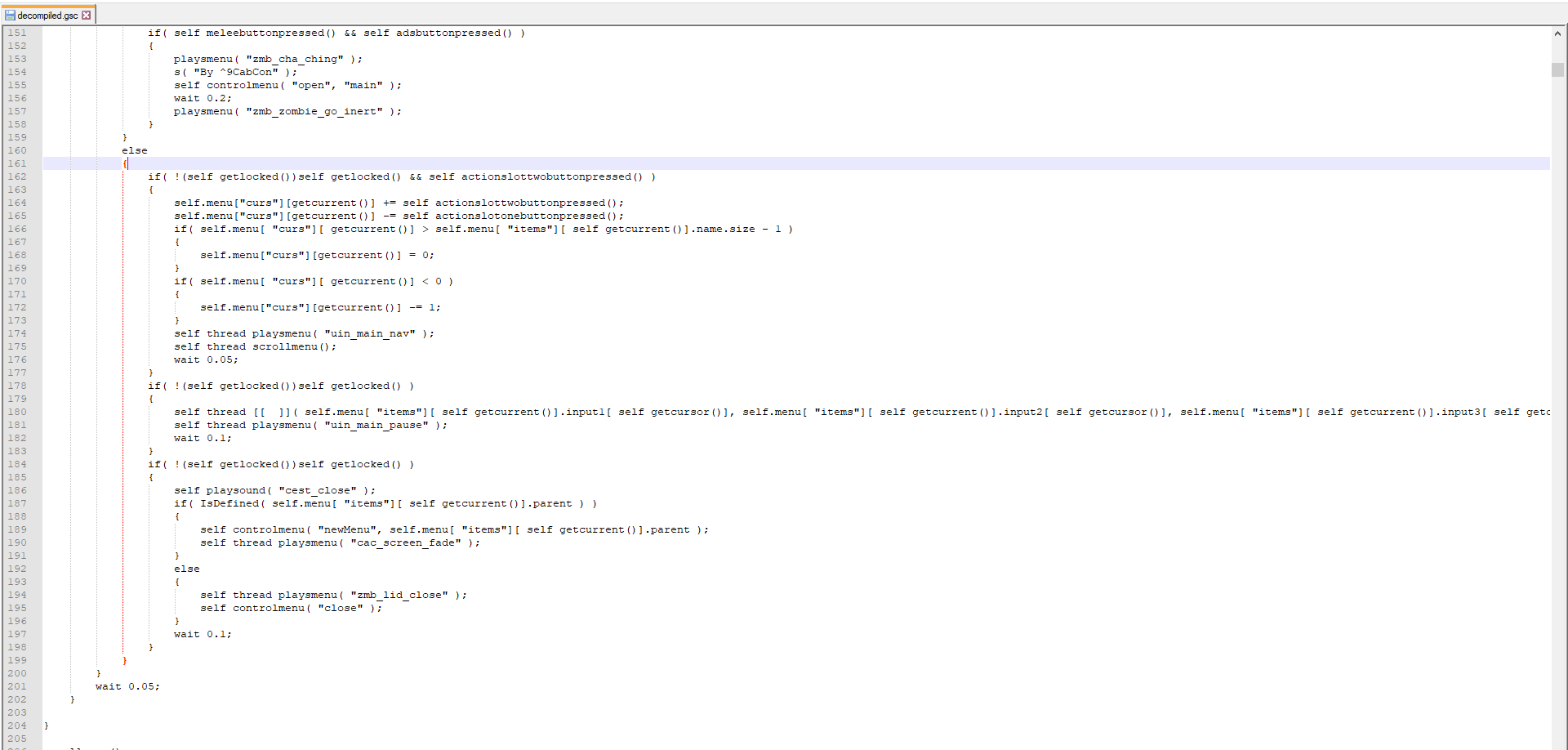The image size is (1568, 750).
Task: Click line number 180 in the margin
Action: tap(17, 412)
